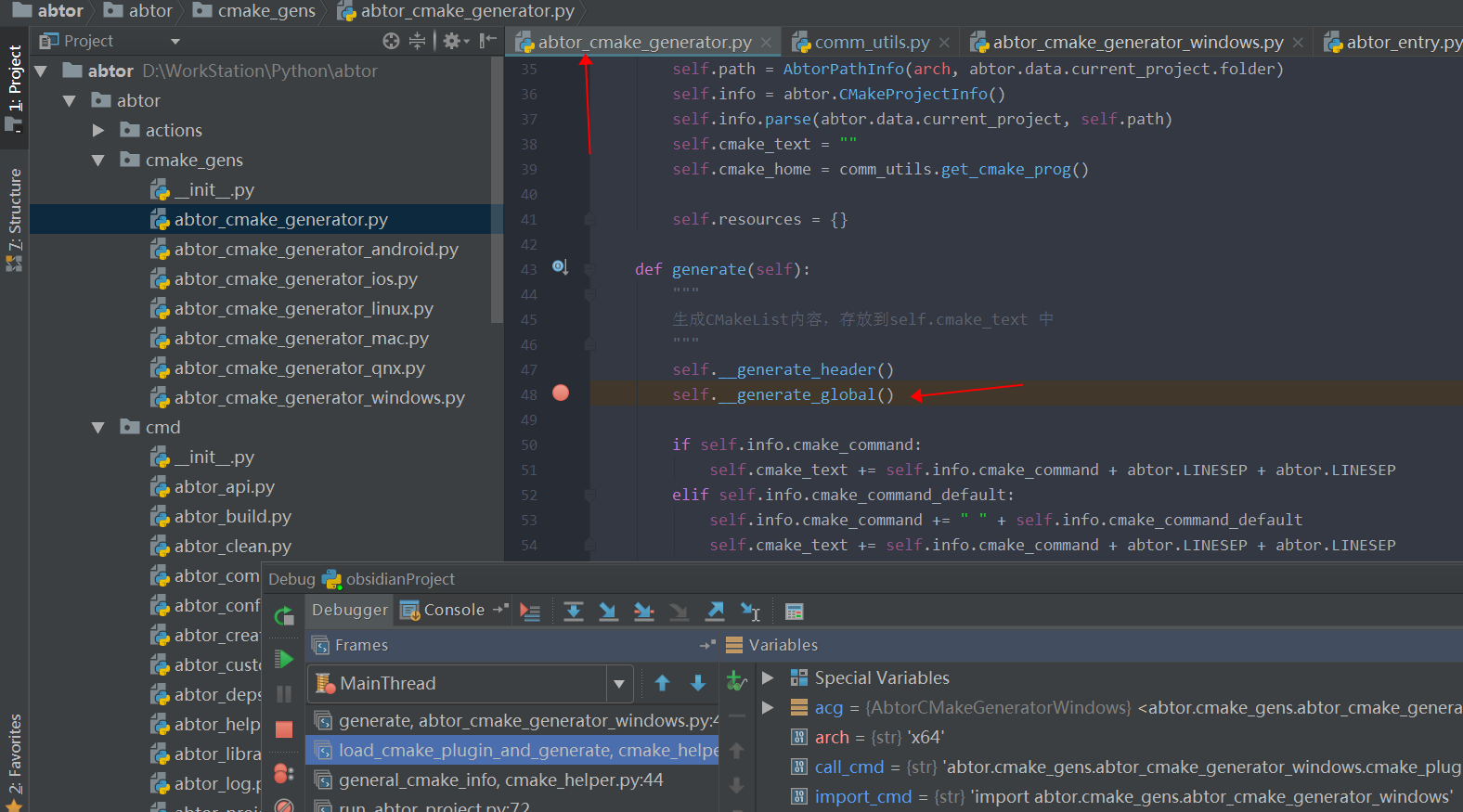Click Collapse All icon in Project panel

418,41
